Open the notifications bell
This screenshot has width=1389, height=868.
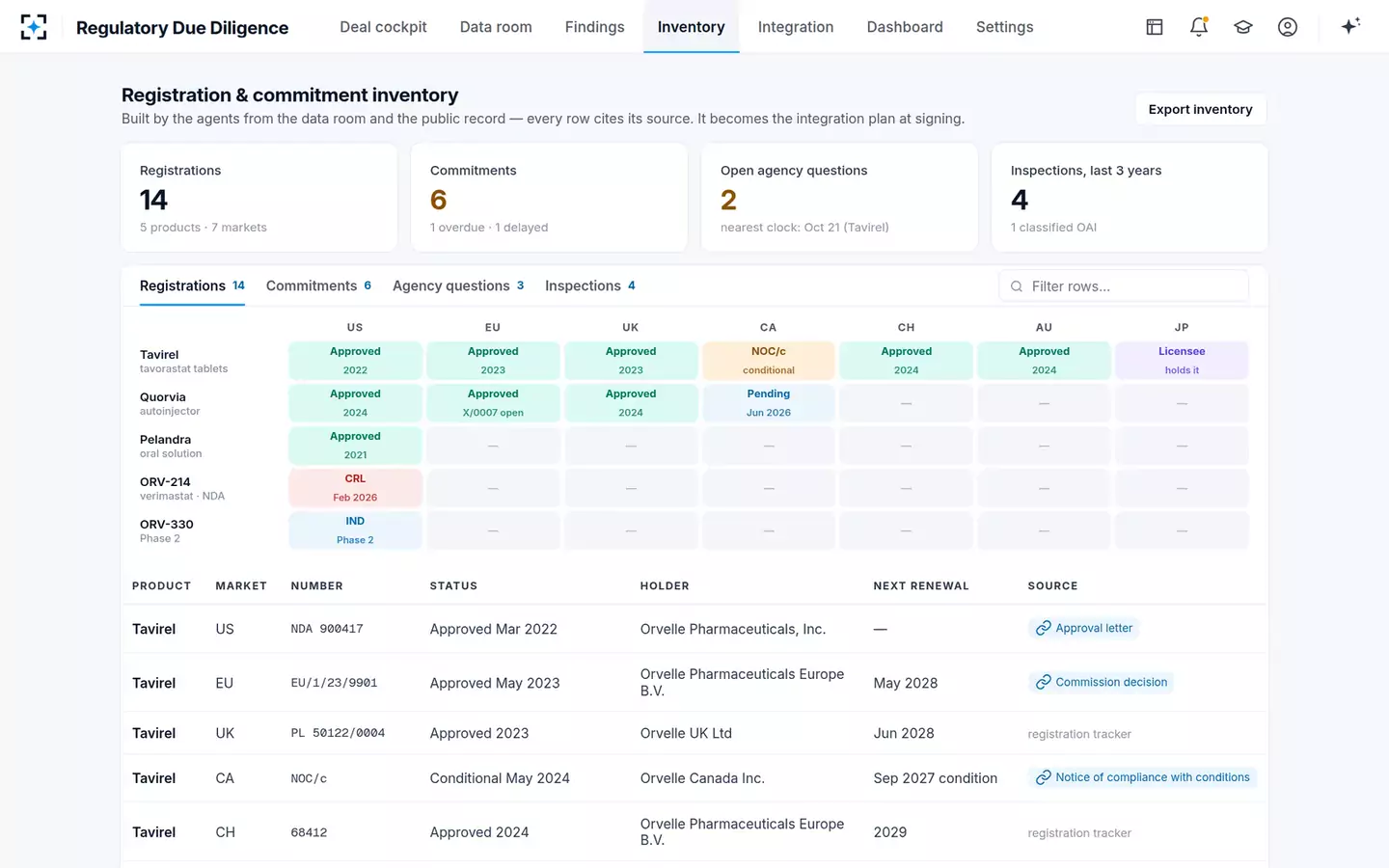1199,27
